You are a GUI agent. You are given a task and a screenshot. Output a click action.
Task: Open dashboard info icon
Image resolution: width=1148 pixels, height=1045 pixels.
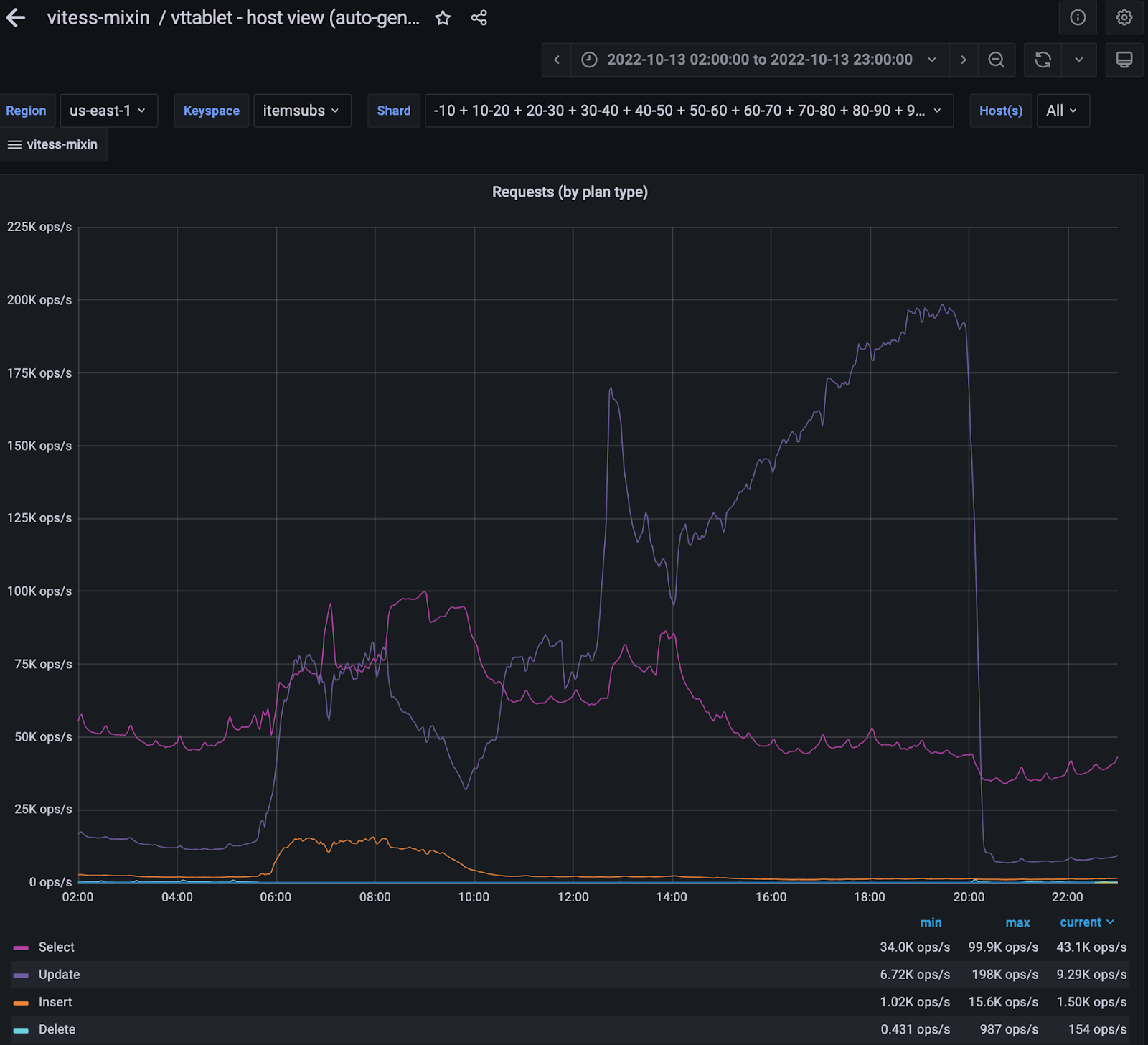1077,18
